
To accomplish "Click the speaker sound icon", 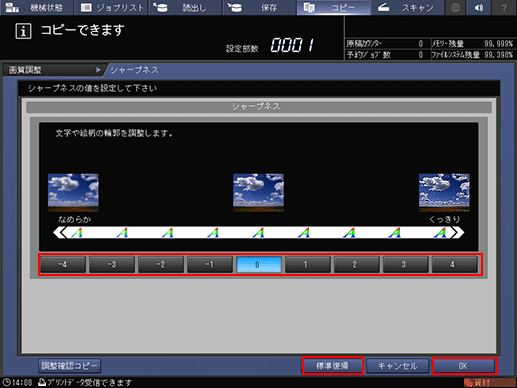I will tap(479, 7).
